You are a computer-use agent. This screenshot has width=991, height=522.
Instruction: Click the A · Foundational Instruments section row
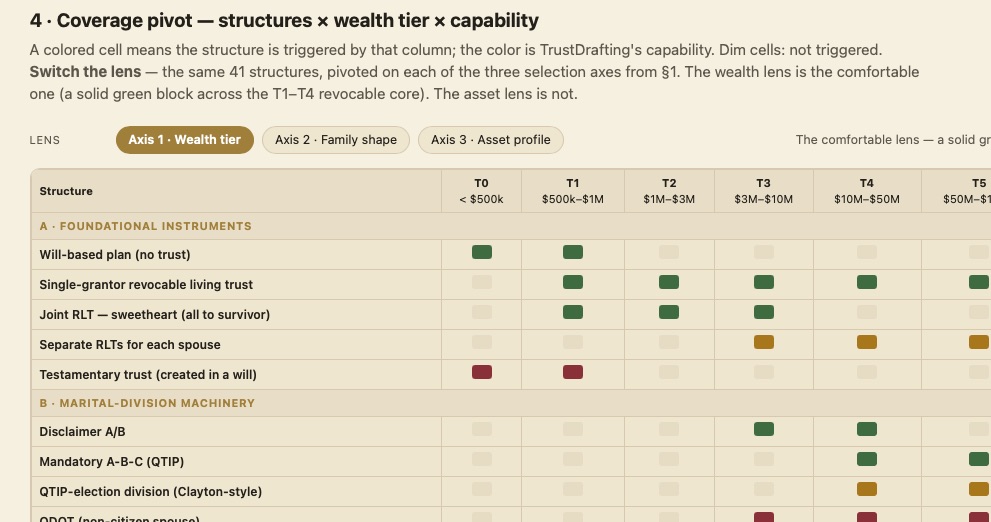point(511,226)
